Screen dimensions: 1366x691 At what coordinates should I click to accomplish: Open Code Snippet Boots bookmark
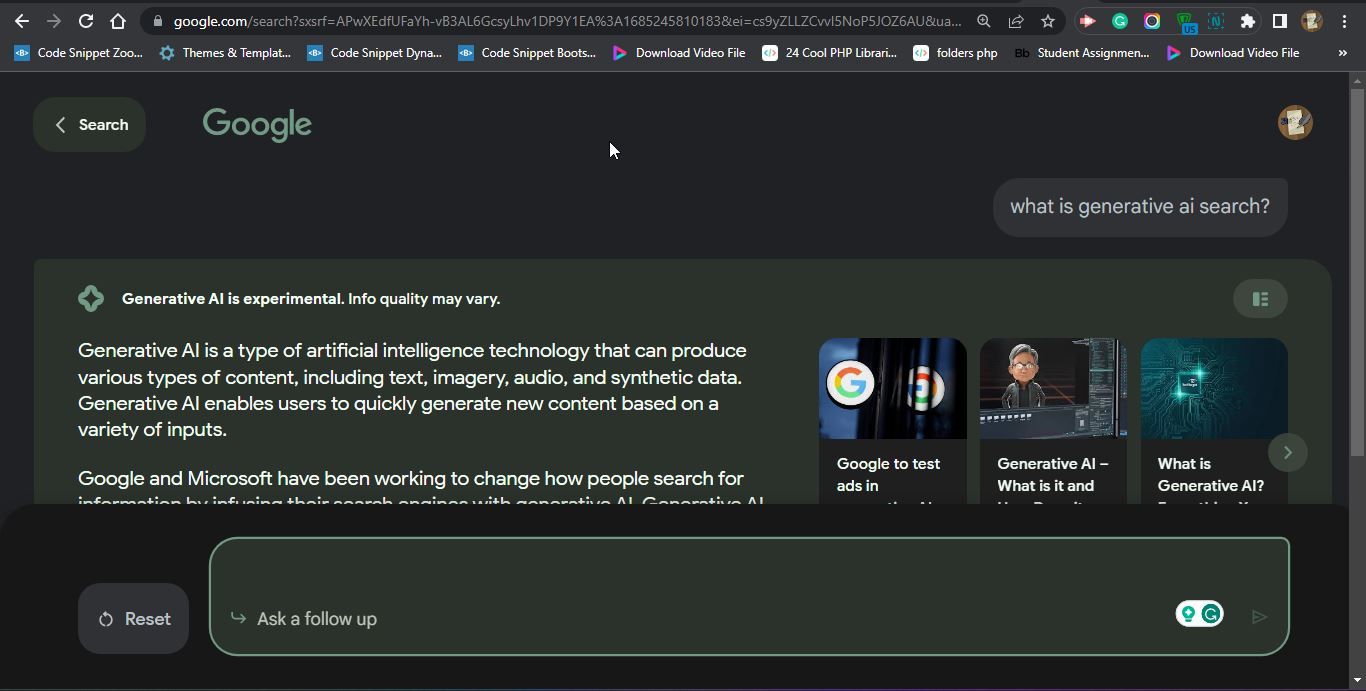point(526,53)
